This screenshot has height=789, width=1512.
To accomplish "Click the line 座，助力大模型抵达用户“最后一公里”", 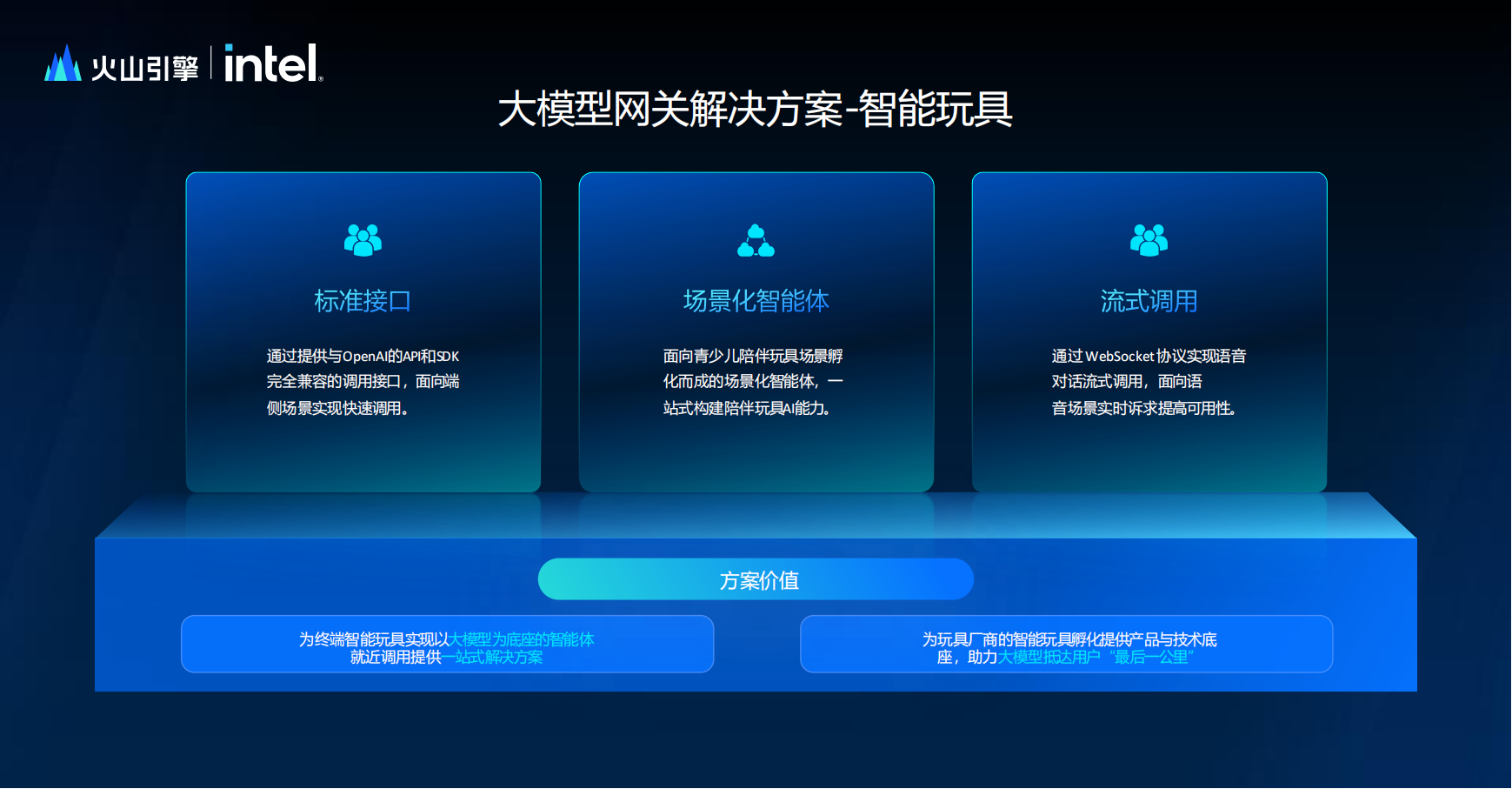I will point(1066,657).
